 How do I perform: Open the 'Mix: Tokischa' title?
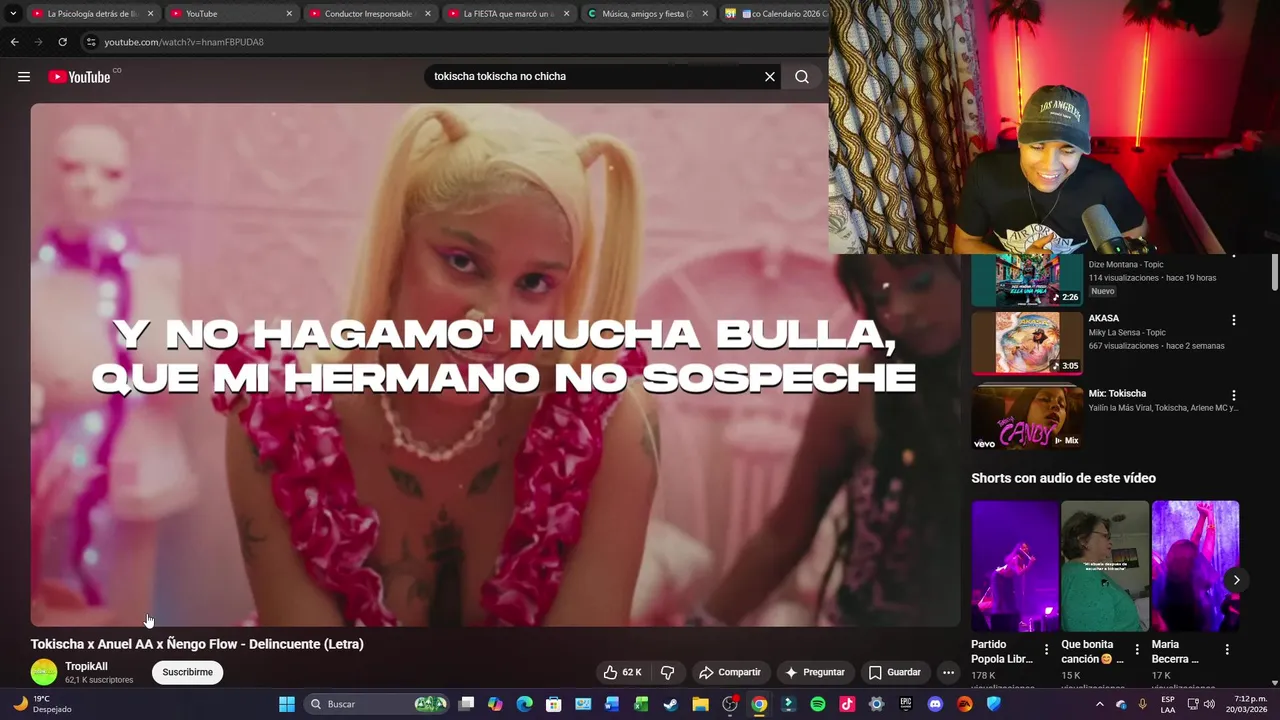[x=1117, y=393]
